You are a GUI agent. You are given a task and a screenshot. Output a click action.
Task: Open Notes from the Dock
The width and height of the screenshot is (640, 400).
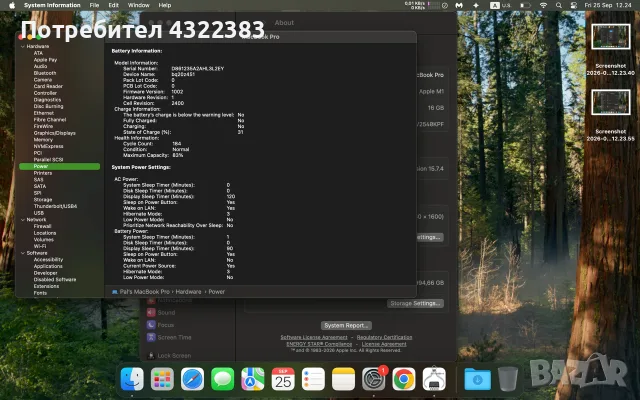[343, 379]
